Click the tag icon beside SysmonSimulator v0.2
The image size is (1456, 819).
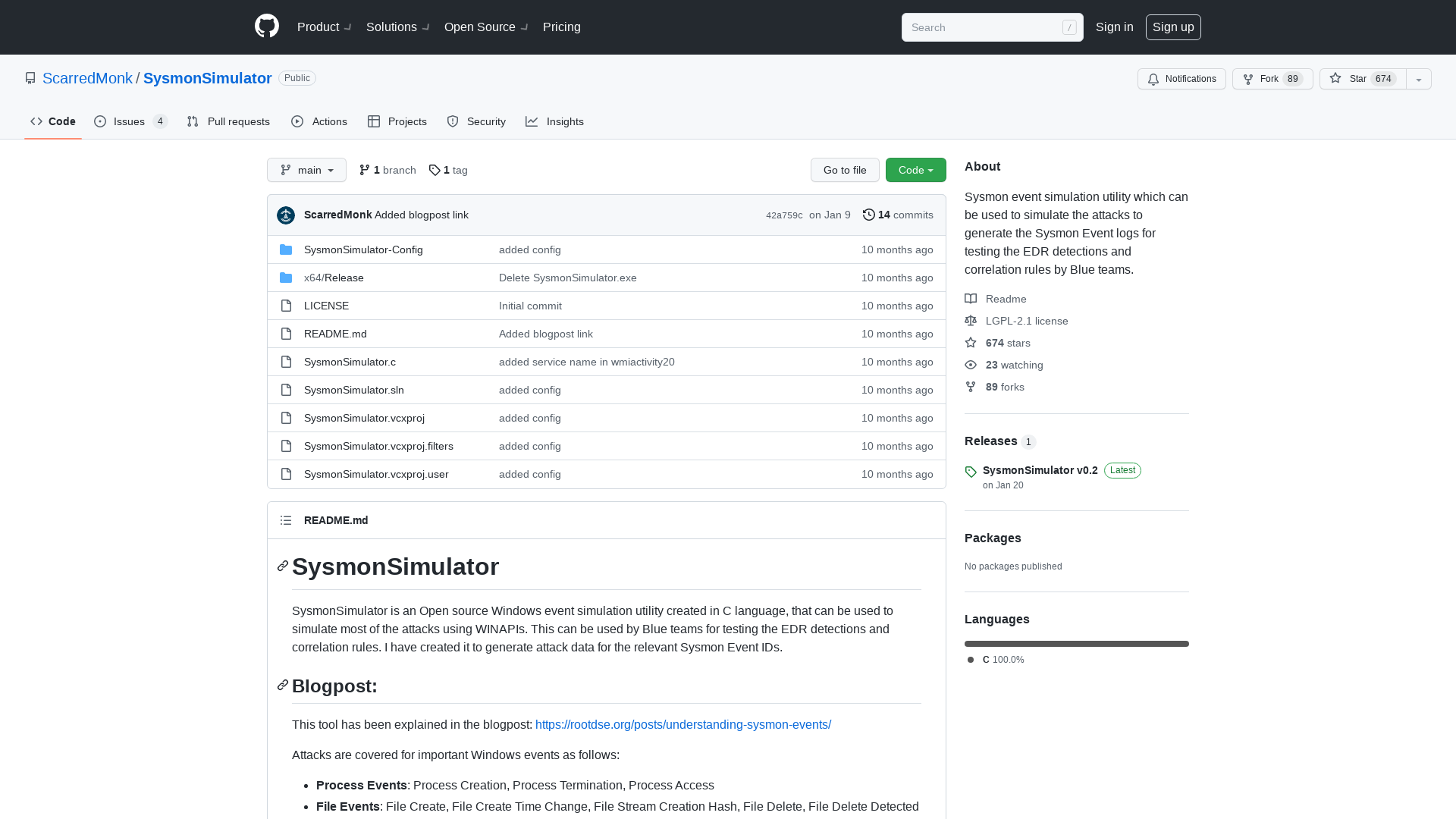click(x=971, y=472)
